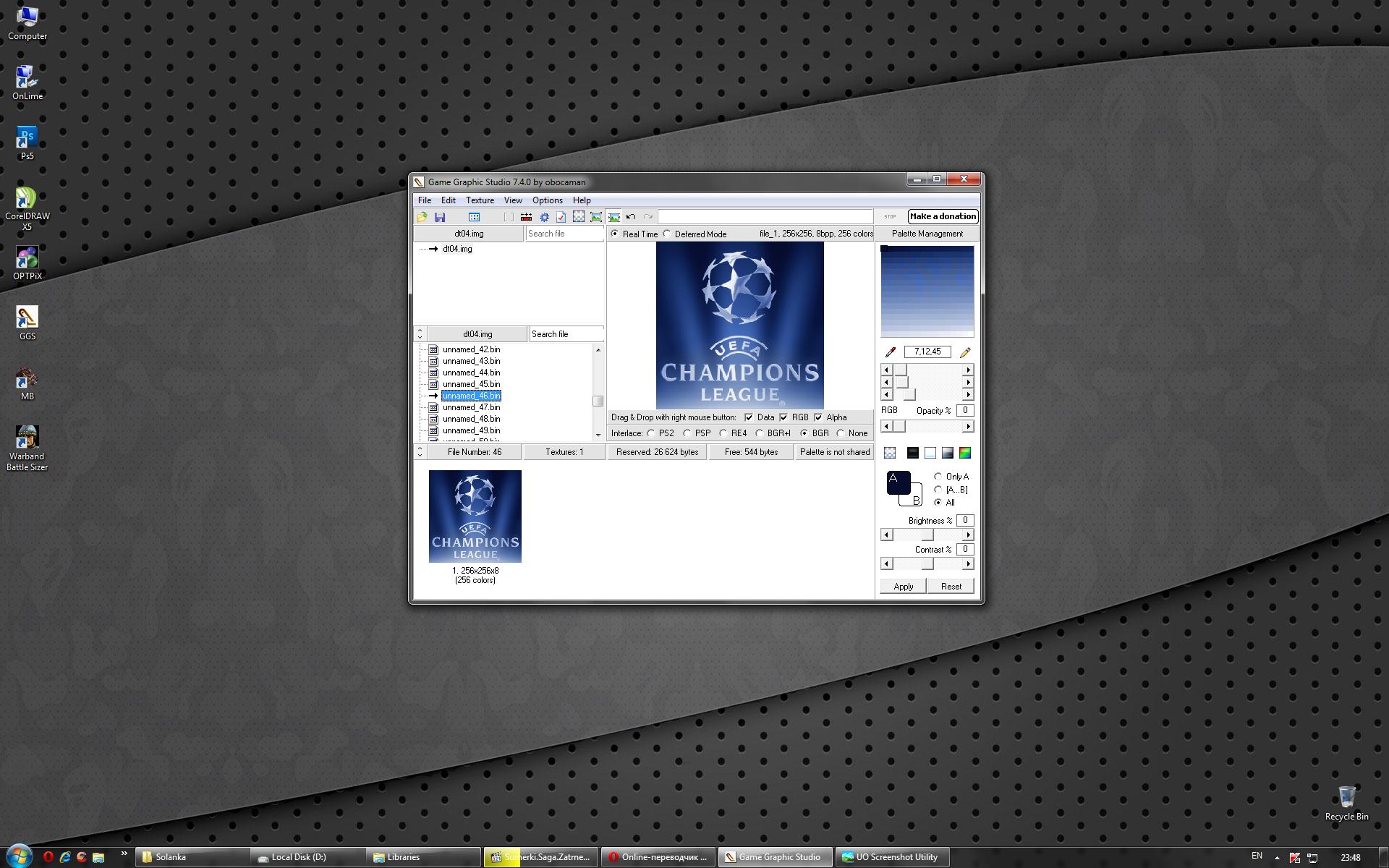Select the Deferred Mode radio button
Viewport: 1389px width, 868px height.
[667, 234]
